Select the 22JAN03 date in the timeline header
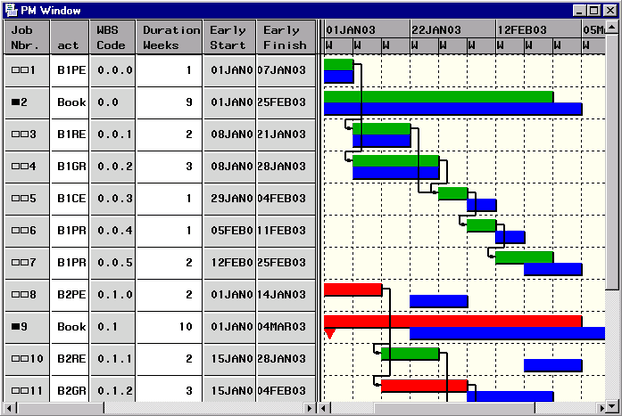Viewport: 622px width, 416px height. pyautogui.click(x=436, y=30)
